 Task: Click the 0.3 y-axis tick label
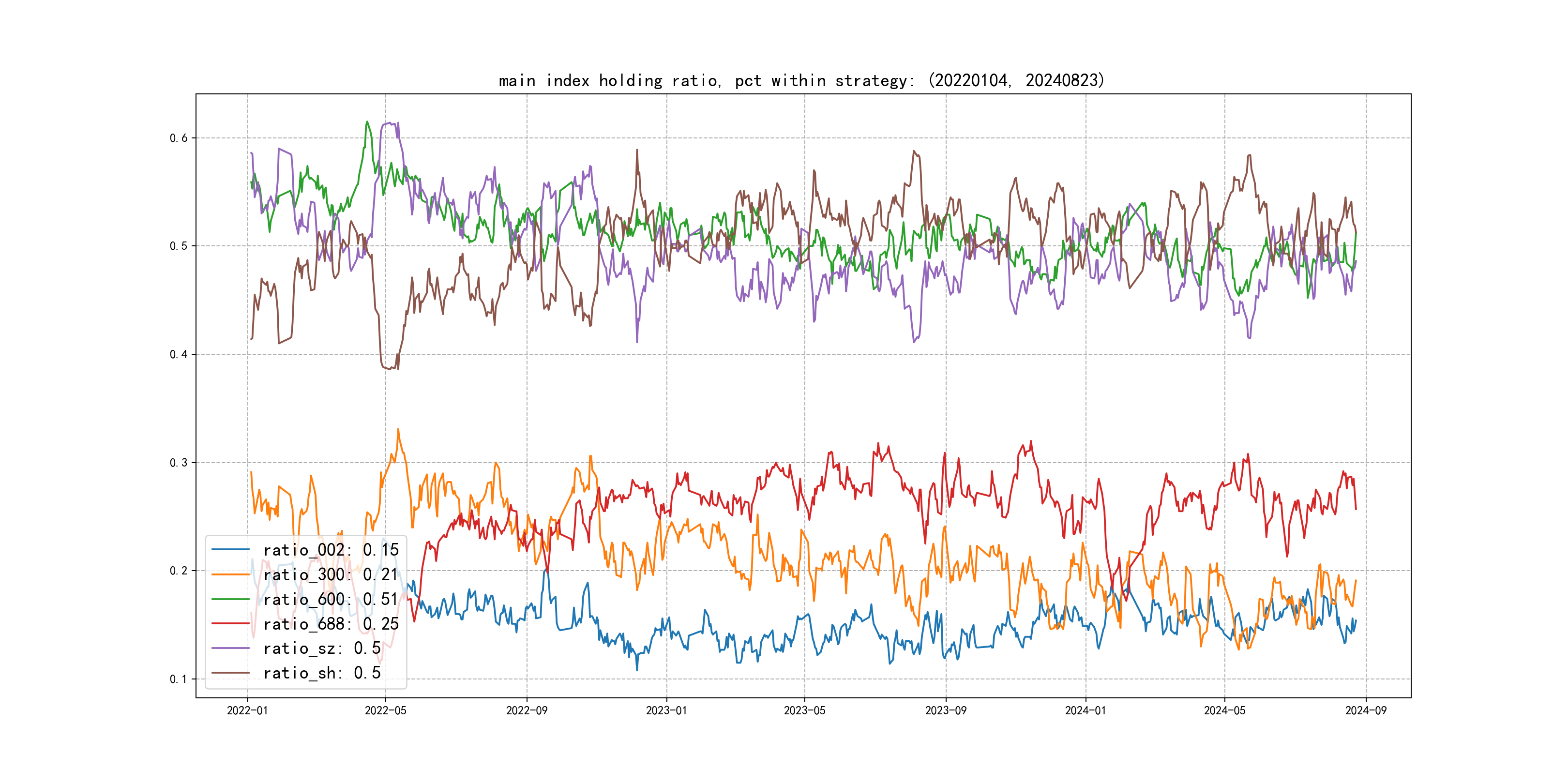[179, 463]
